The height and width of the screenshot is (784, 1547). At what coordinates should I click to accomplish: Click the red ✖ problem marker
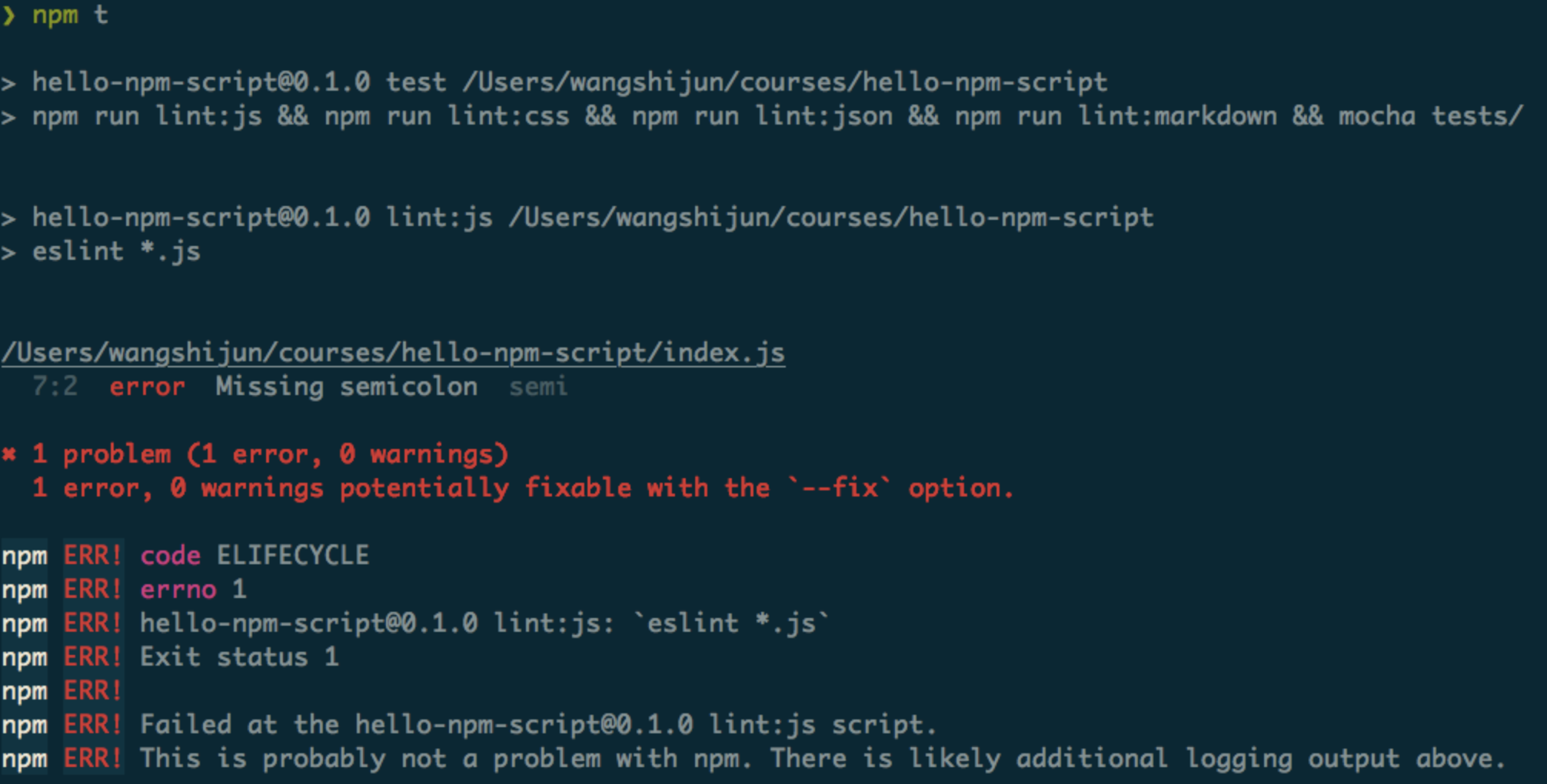(9, 454)
